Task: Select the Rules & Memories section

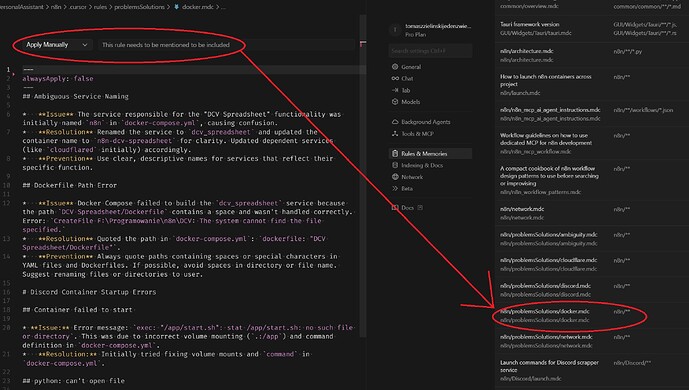Action: [431, 153]
